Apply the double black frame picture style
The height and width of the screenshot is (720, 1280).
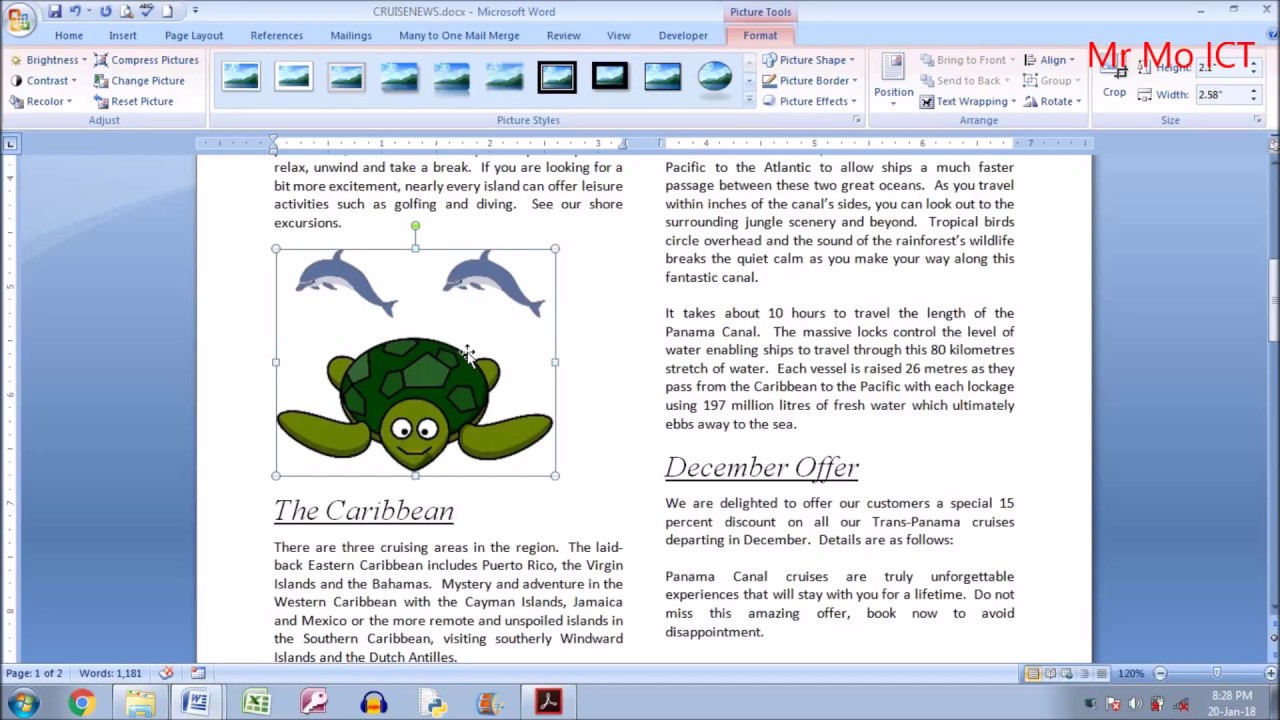click(557, 76)
